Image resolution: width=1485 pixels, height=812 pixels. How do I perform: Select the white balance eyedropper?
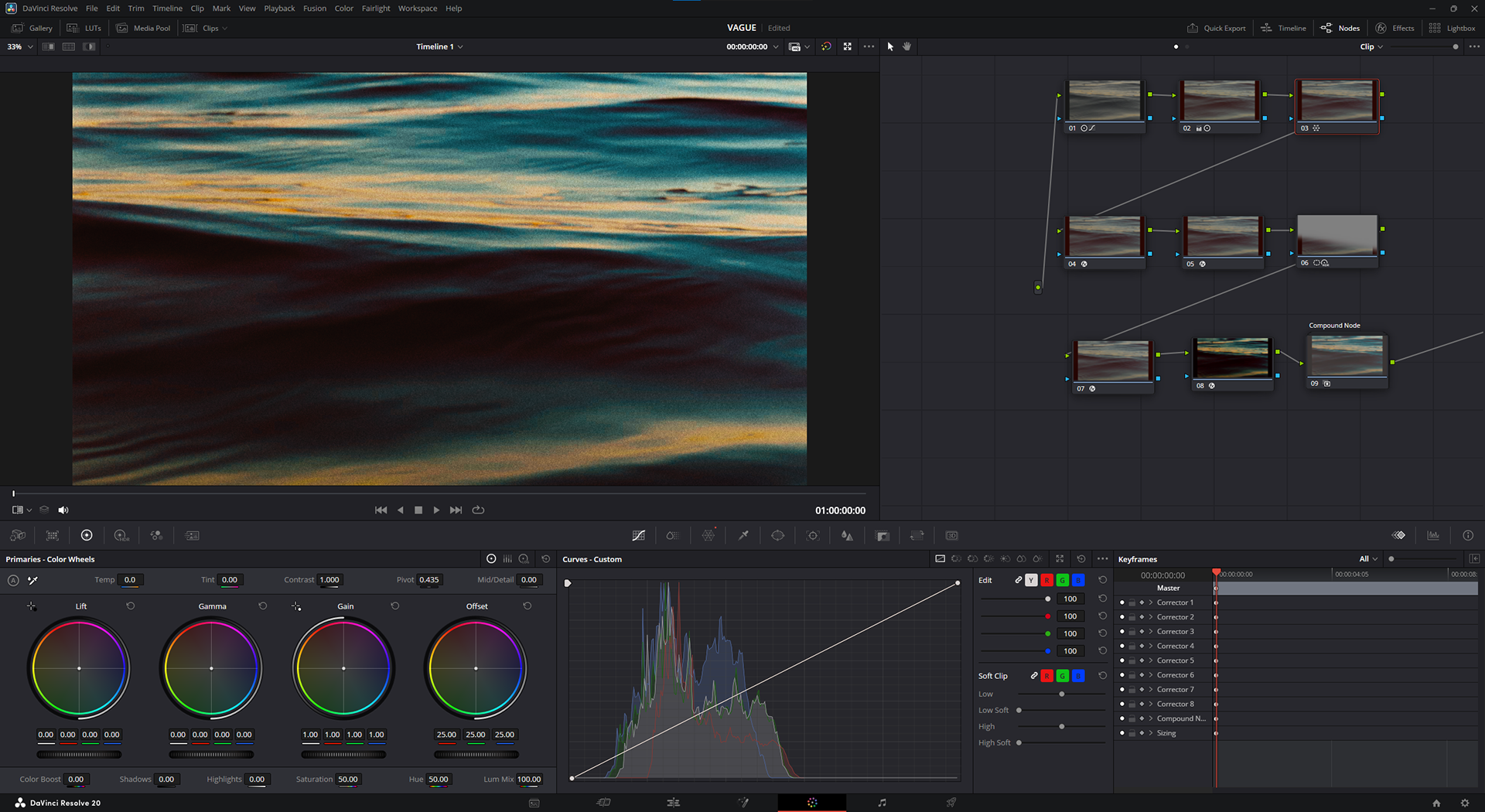pos(32,580)
